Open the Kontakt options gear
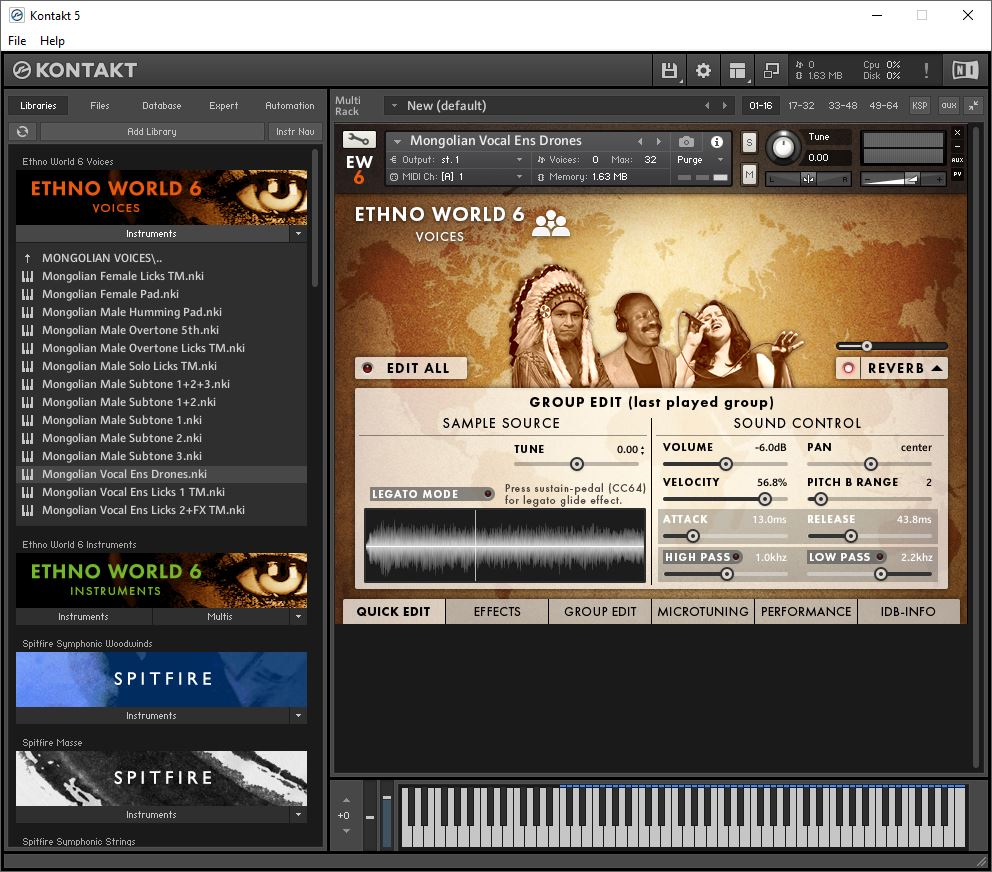 [x=703, y=70]
